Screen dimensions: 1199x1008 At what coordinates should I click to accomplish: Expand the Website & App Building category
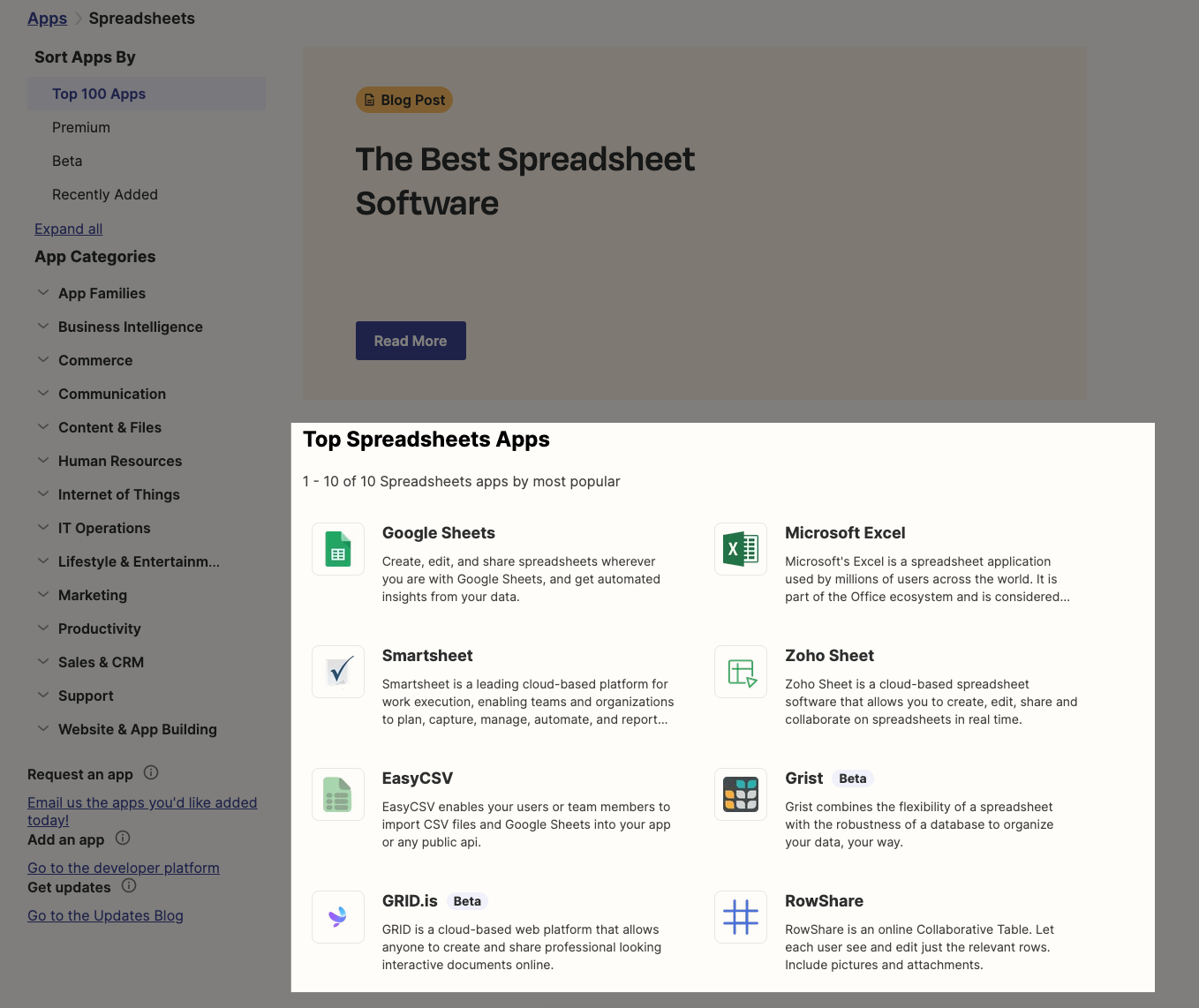tap(43, 728)
